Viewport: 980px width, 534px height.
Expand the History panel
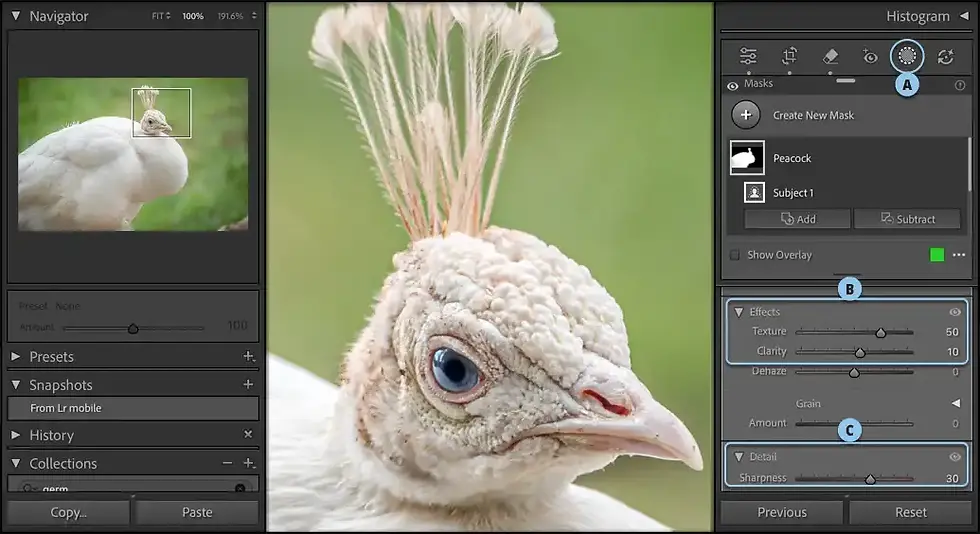[x=16, y=435]
